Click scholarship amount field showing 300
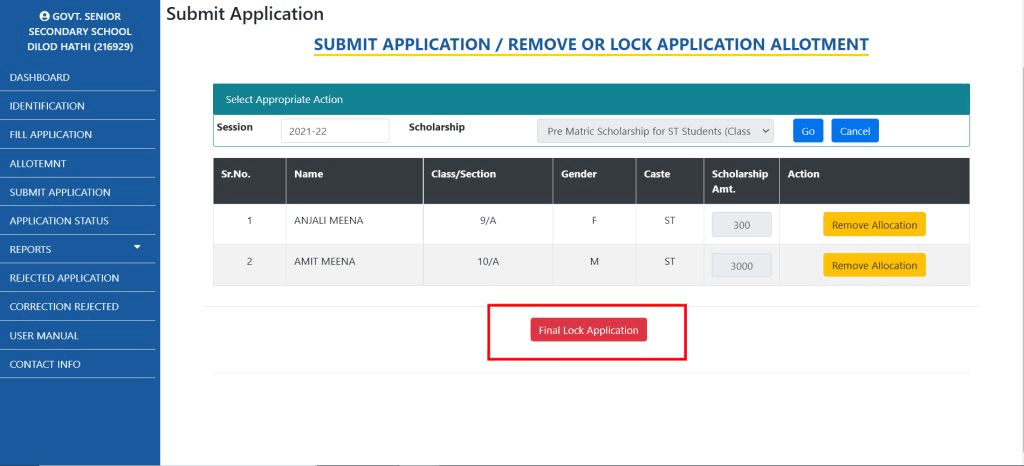Screen dimensions: 1024x466 [741, 225]
